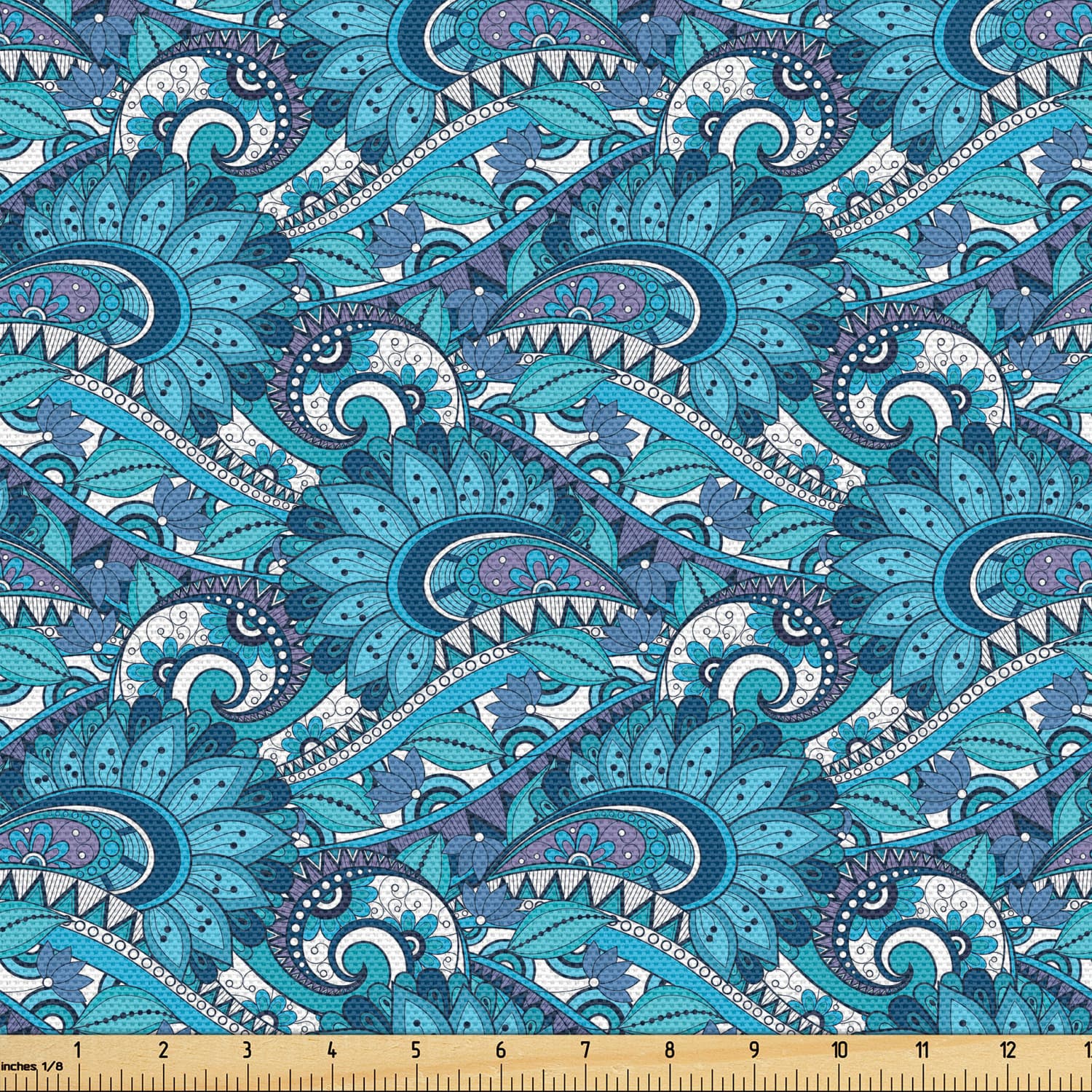
Task: Click the number 11 on the ruler
Action: (x=923, y=1050)
